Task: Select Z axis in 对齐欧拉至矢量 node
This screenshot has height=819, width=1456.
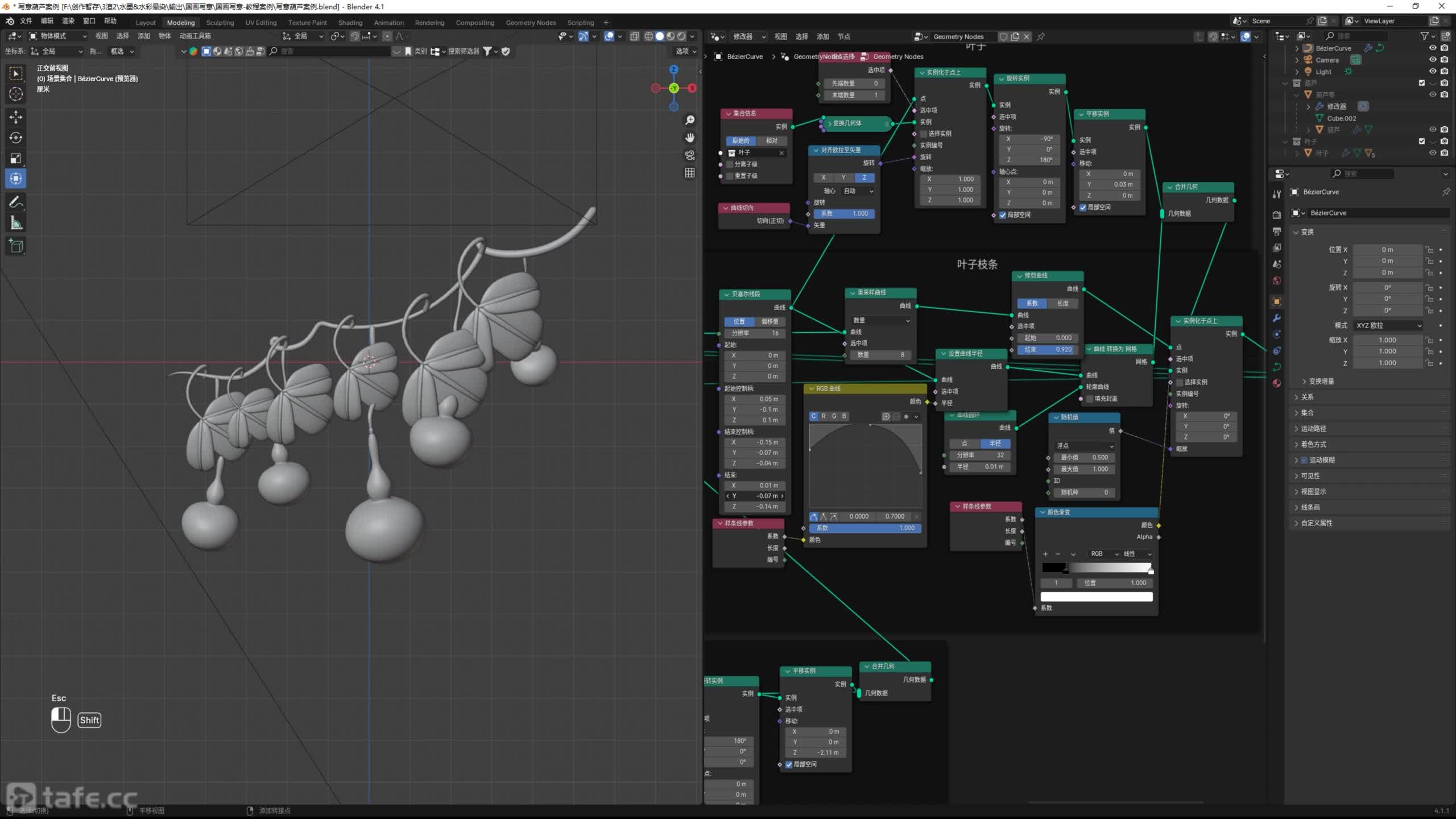Action: (x=864, y=177)
